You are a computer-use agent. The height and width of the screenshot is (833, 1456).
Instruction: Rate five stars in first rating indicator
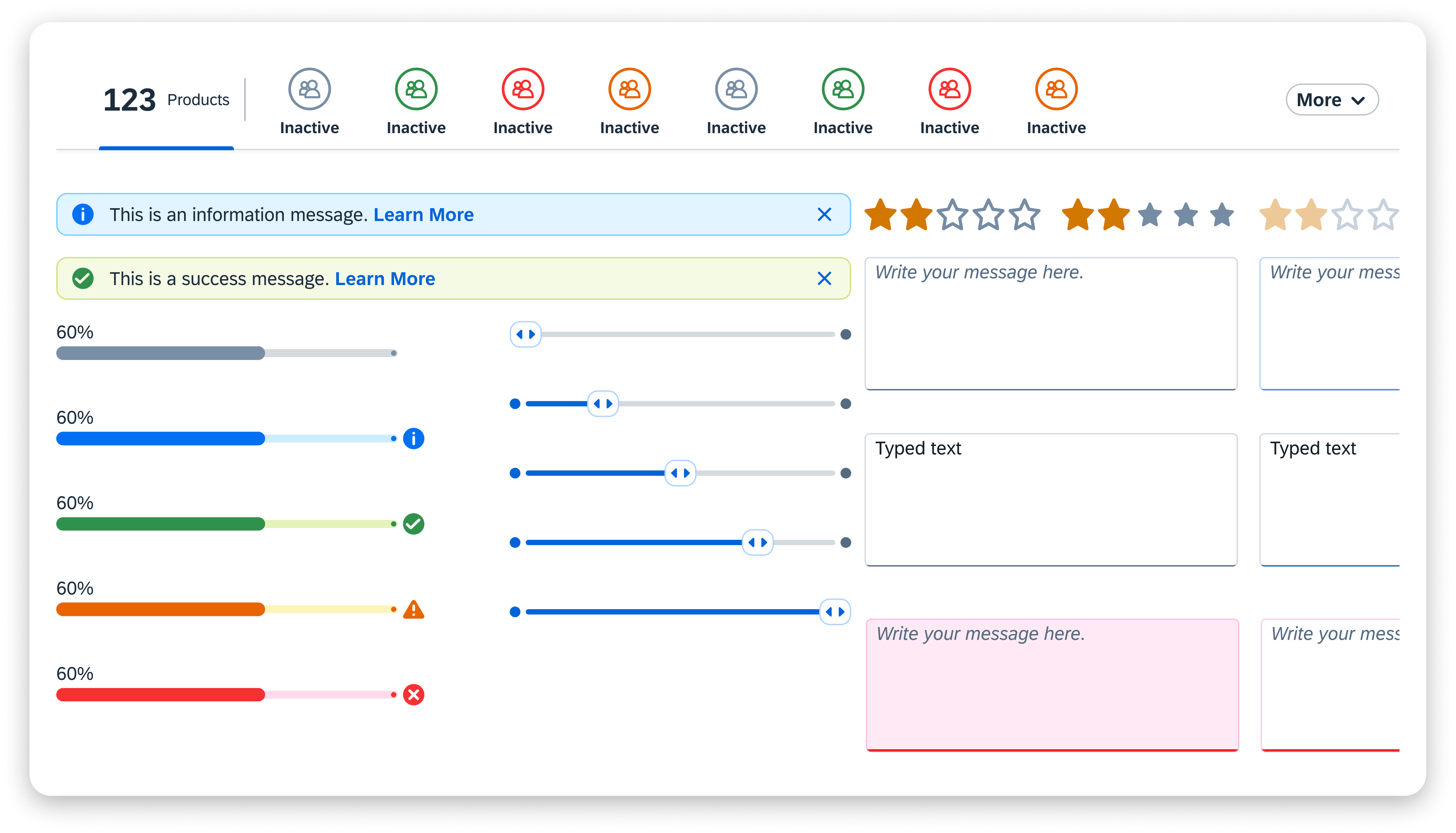(x=1024, y=215)
